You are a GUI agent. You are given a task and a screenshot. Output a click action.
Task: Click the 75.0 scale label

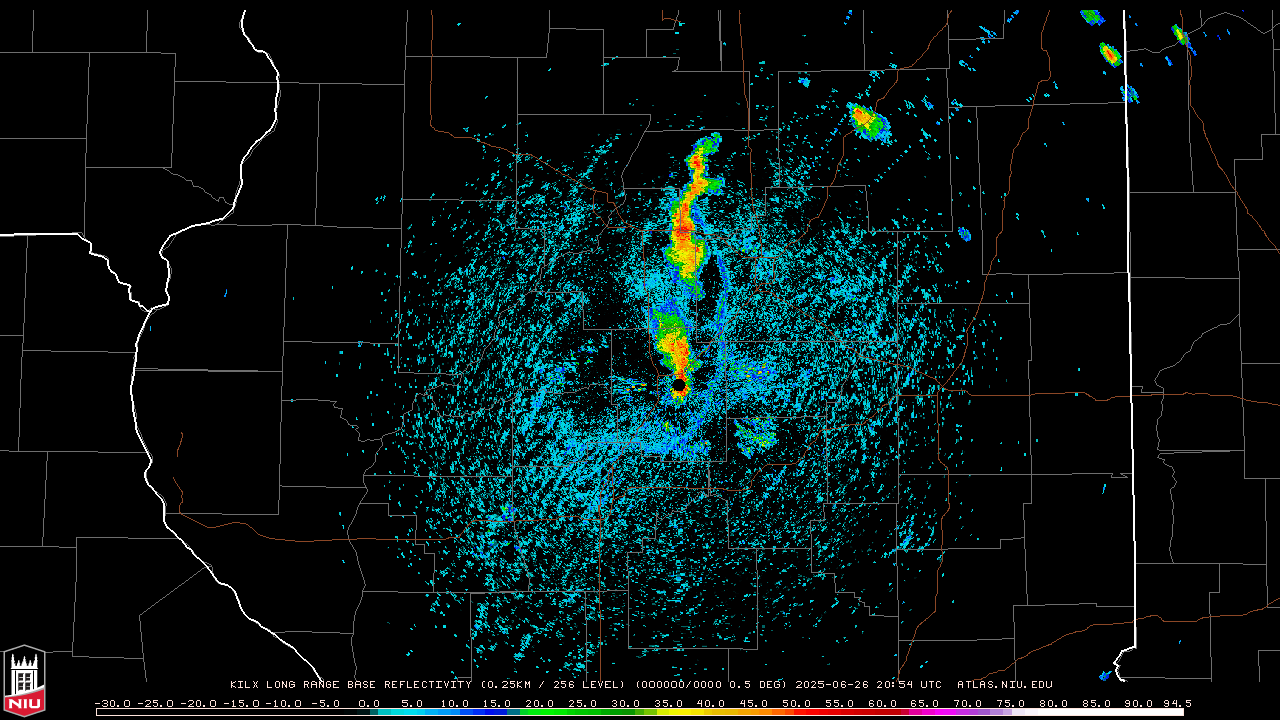(1010, 703)
